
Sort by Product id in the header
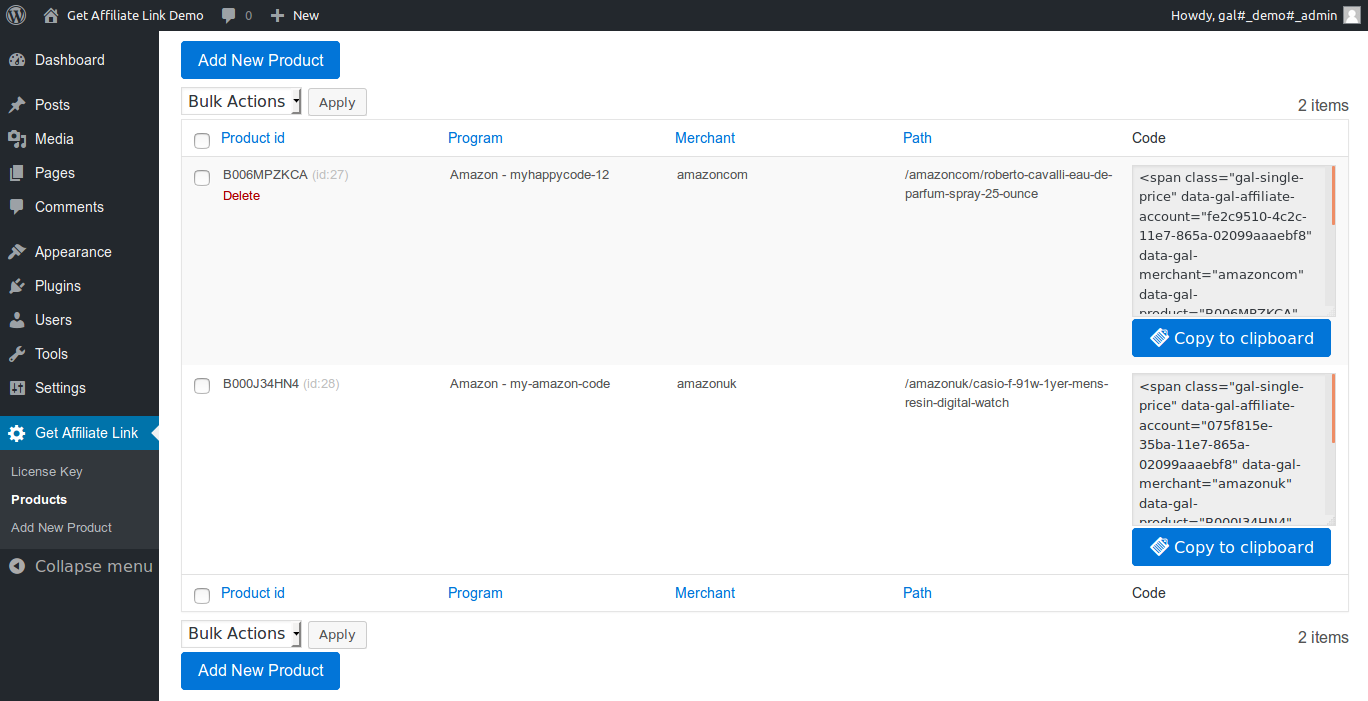click(x=253, y=138)
